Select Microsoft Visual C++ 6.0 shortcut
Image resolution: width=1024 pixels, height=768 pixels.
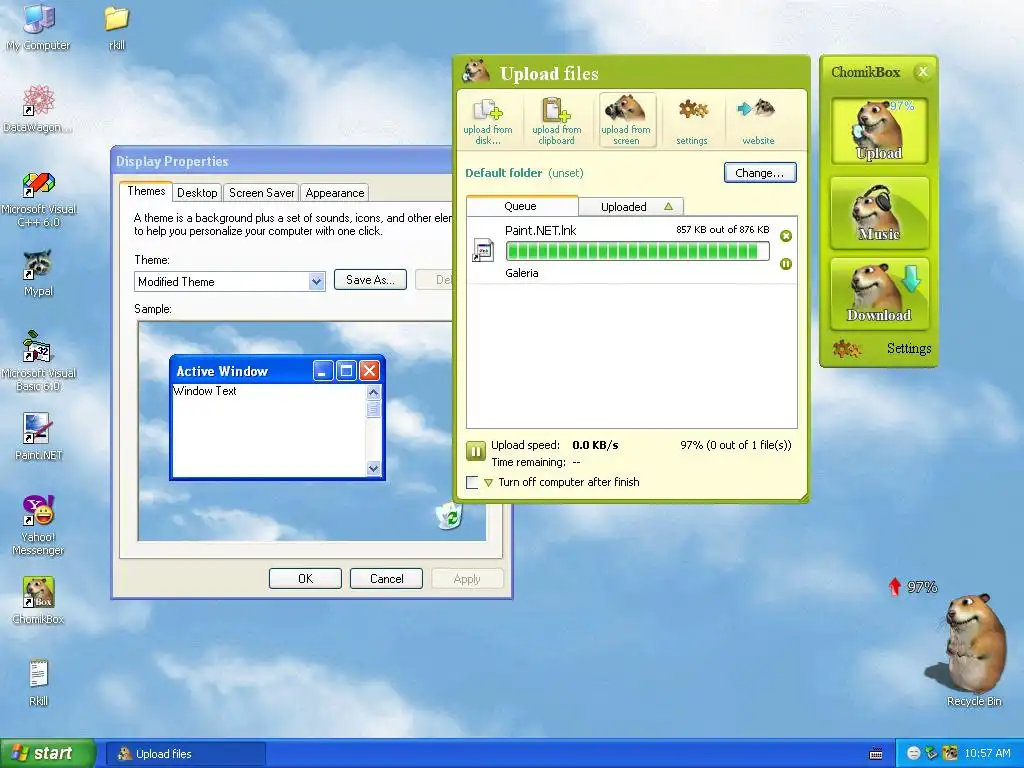coord(39,200)
